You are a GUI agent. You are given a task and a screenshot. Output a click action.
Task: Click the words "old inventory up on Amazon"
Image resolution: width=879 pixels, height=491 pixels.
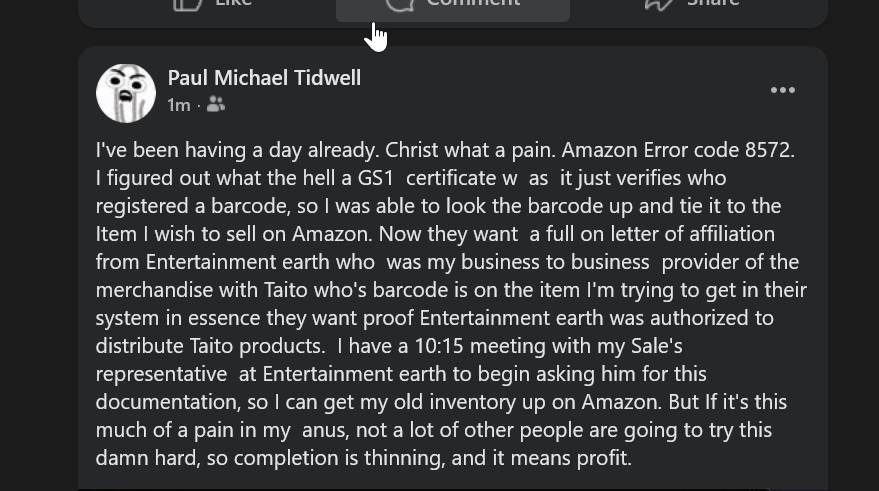click(x=540, y=402)
